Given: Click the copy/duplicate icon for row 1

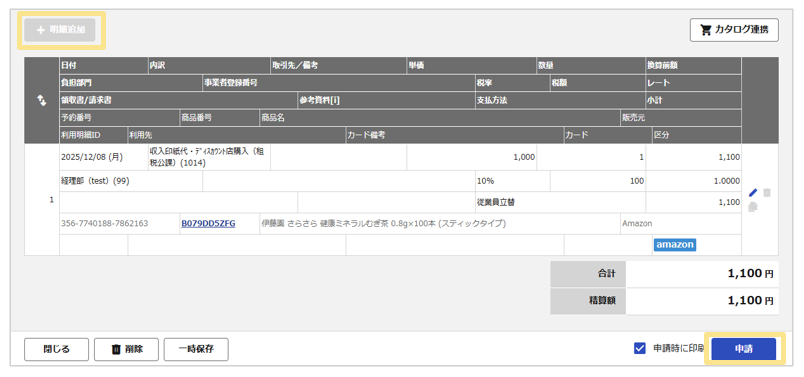Looking at the screenshot, I should [x=753, y=207].
